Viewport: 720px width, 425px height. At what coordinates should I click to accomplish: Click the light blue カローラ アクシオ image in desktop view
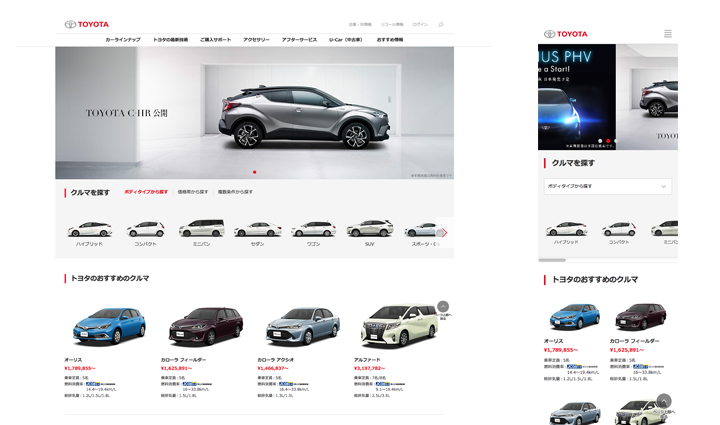tap(303, 326)
